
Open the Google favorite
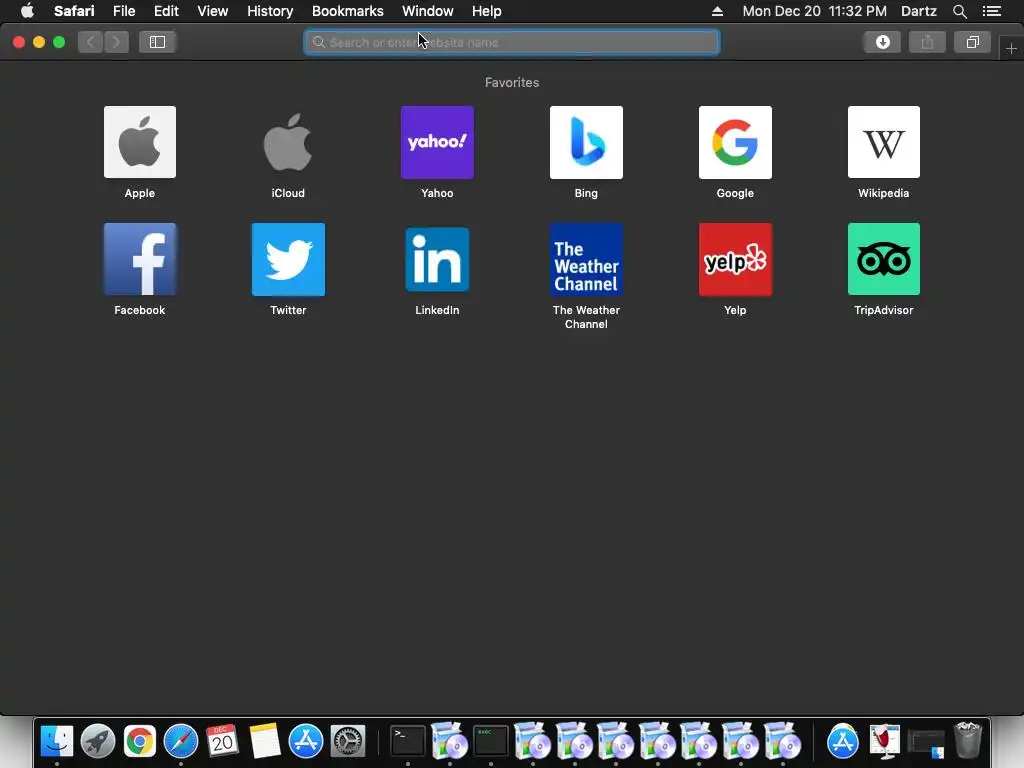click(735, 142)
